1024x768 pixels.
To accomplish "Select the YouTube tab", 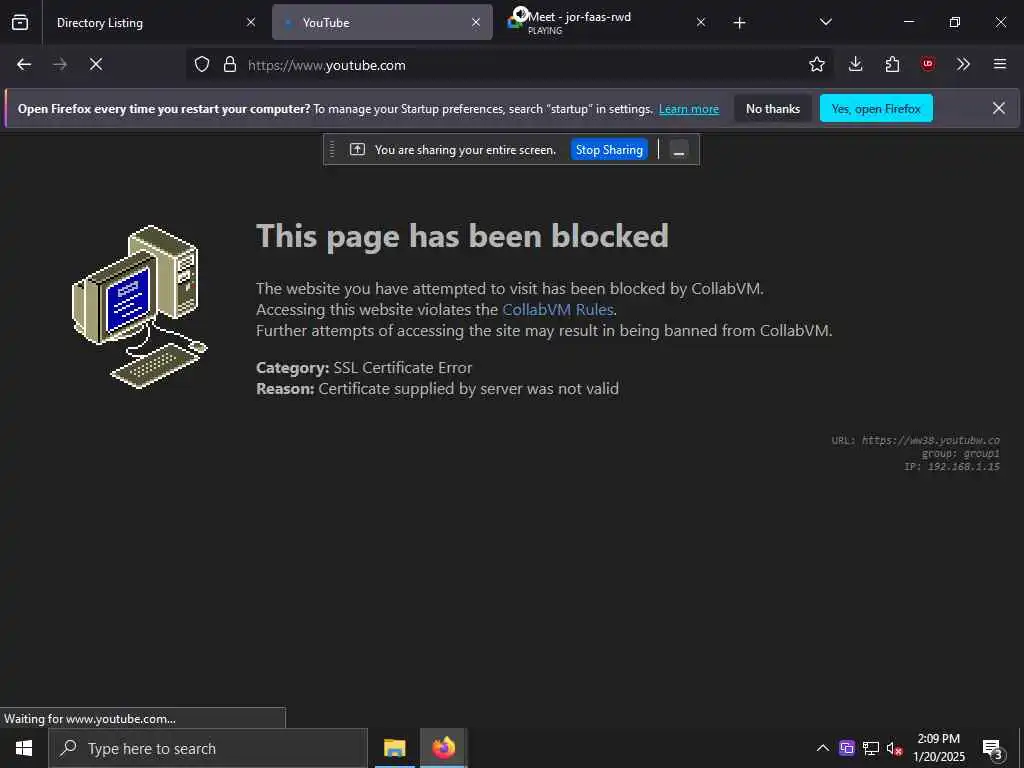I will click(382, 22).
